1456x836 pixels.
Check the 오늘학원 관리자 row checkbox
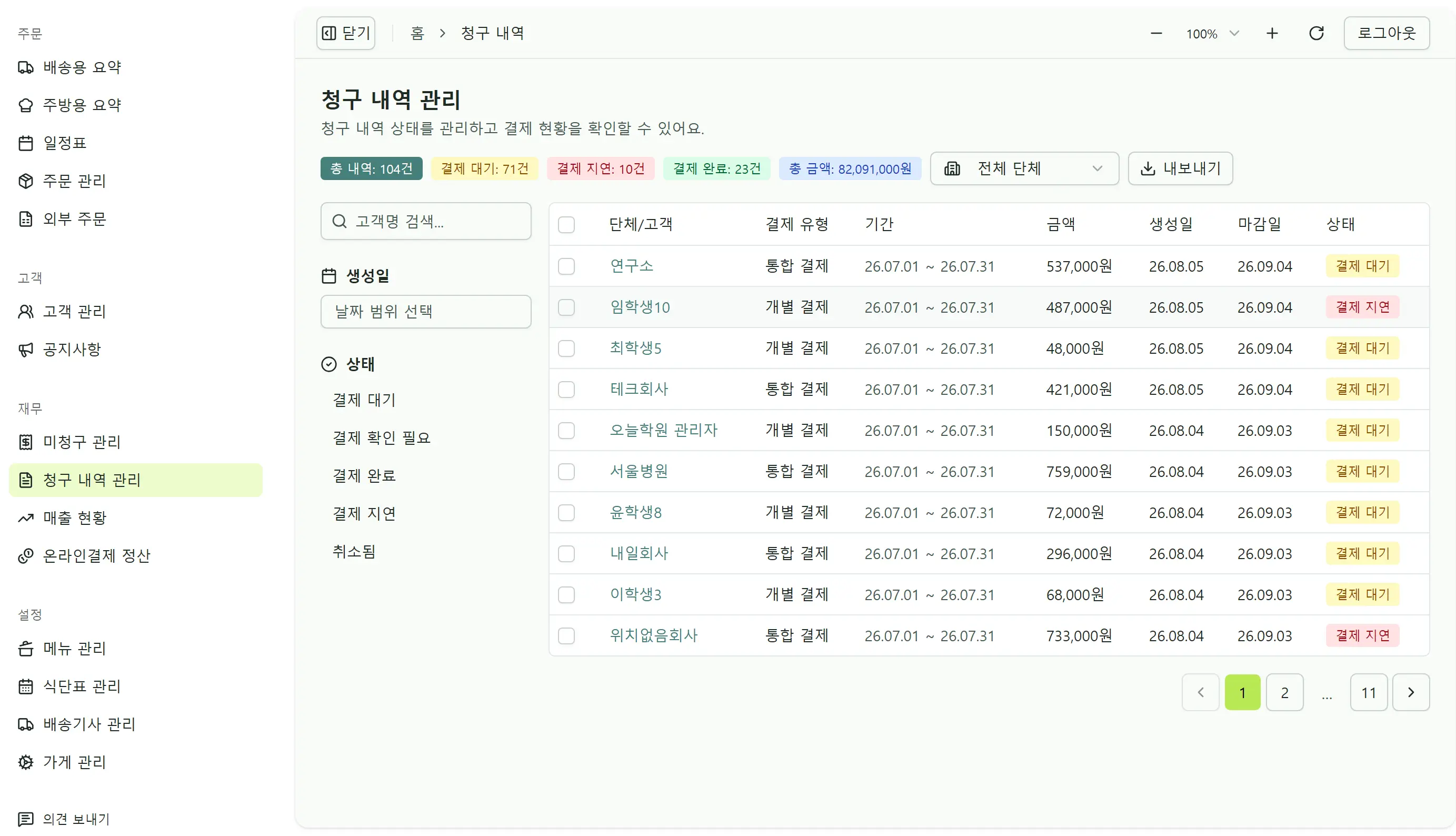pyautogui.click(x=566, y=431)
